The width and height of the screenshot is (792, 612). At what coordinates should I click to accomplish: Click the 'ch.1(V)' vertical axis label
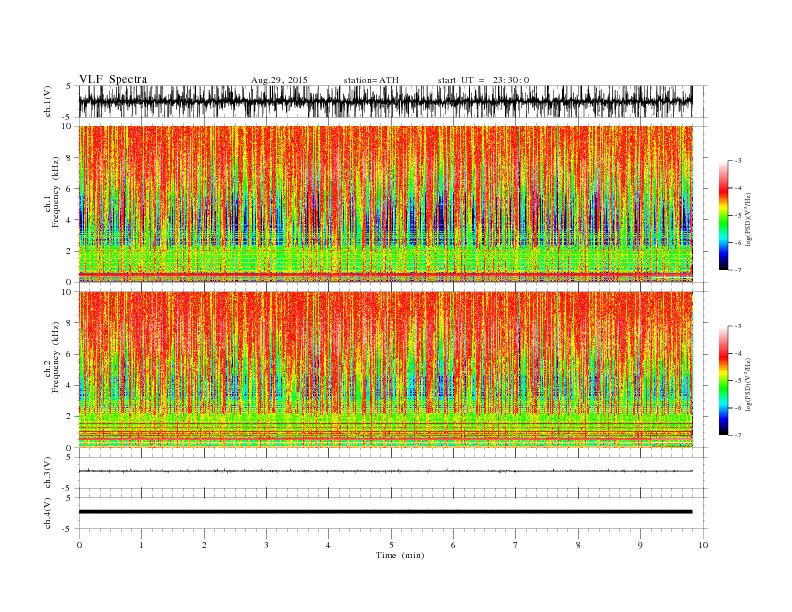tap(48, 101)
